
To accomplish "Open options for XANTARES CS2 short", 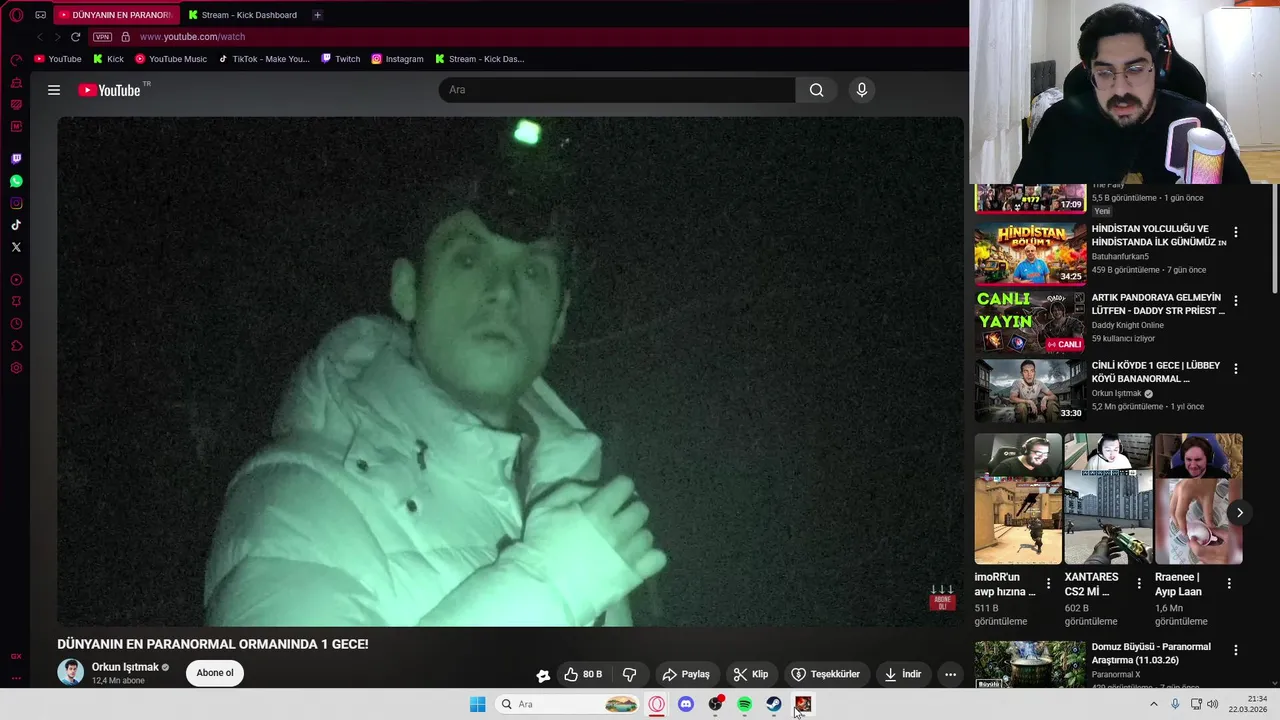I will 1138,583.
